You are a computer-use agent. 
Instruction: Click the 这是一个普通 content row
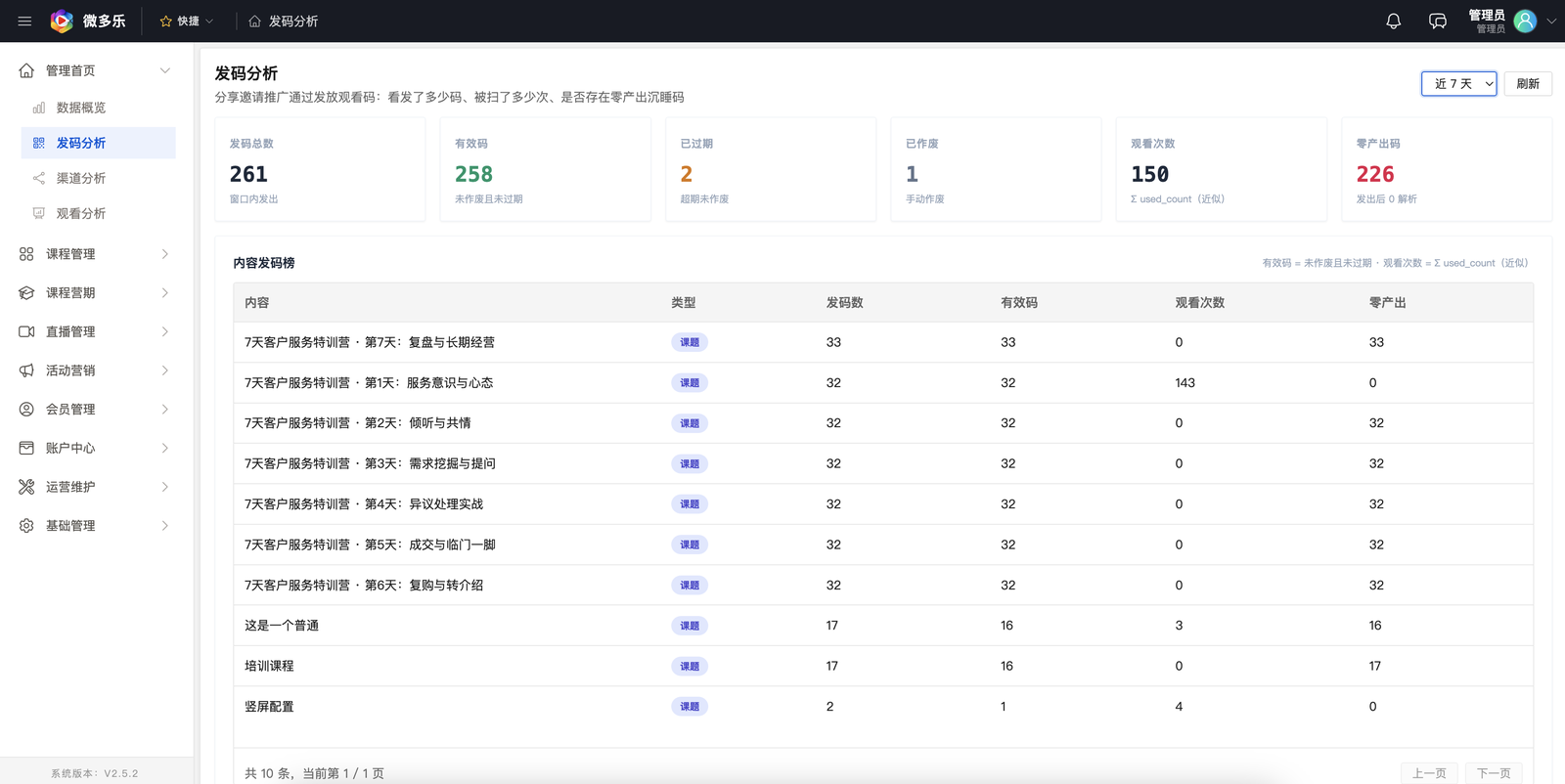click(x=883, y=626)
